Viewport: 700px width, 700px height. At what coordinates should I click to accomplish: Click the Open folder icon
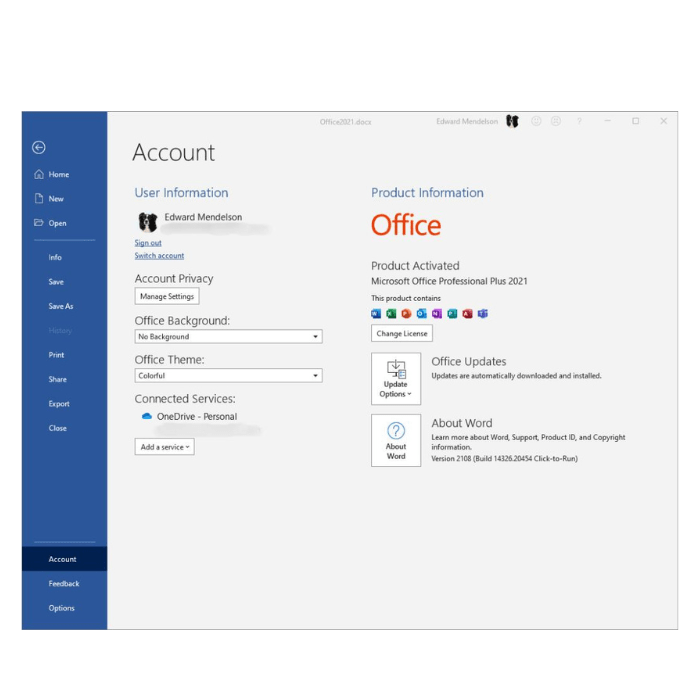point(39,223)
